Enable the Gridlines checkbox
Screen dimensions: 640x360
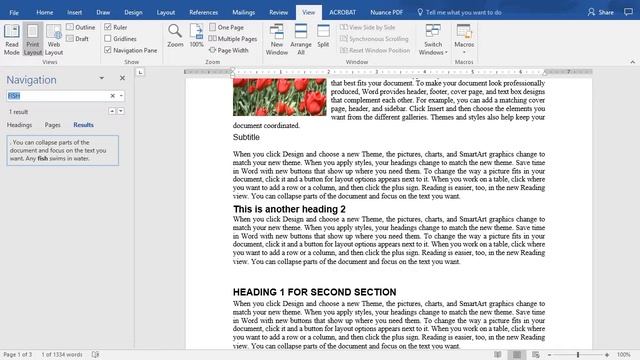[x=108, y=38]
